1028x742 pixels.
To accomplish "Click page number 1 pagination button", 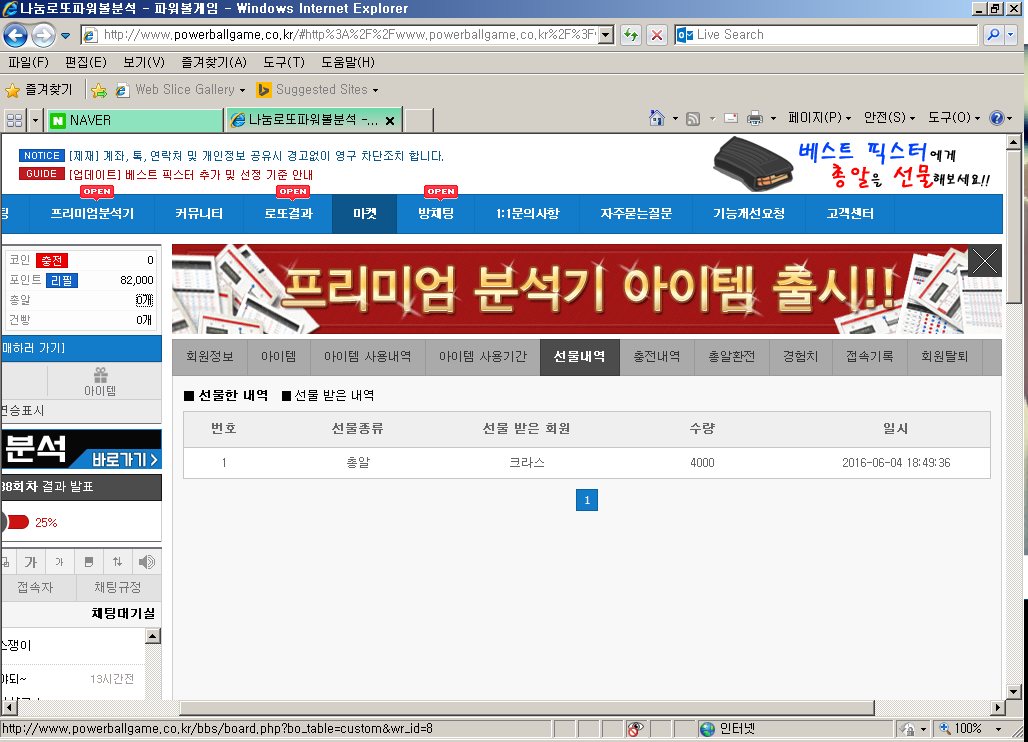I will 587,500.
